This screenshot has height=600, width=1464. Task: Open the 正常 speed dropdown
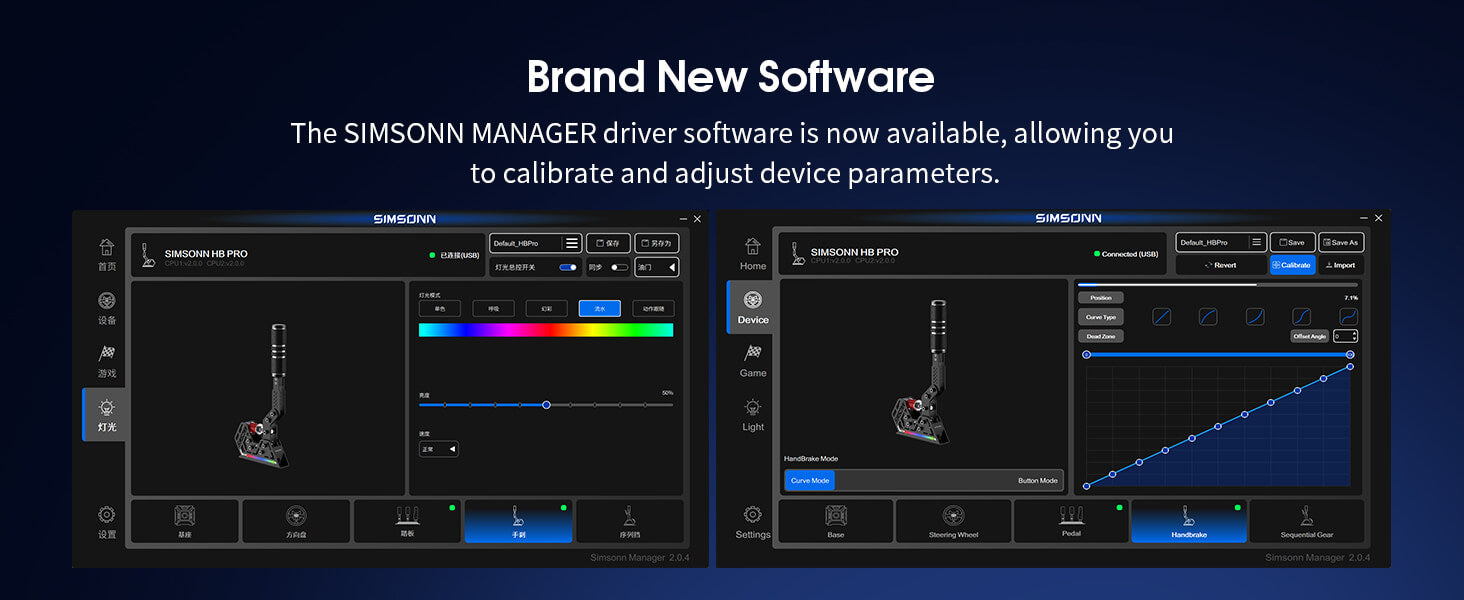point(439,450)
